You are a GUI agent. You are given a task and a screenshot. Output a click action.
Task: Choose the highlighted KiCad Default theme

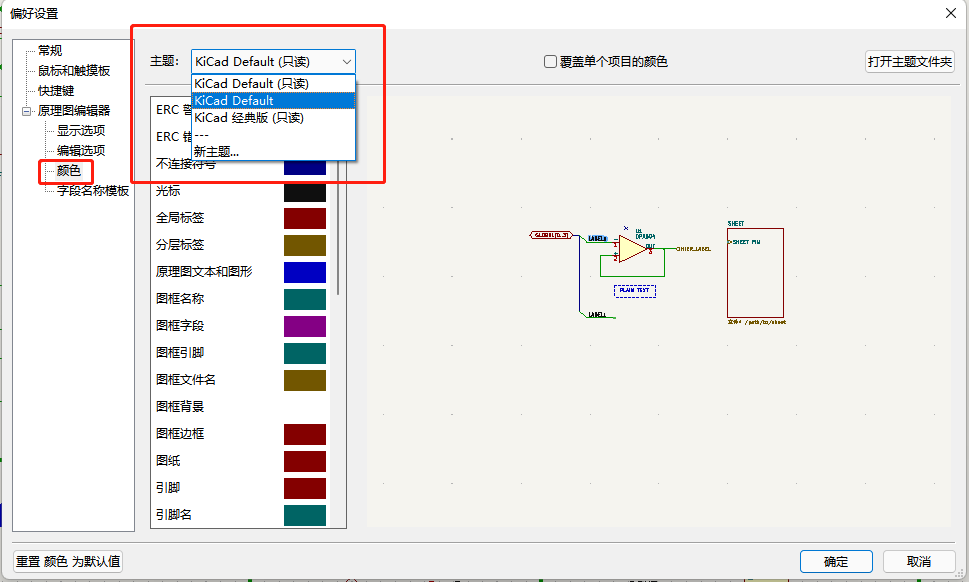[x=273, y=101]
